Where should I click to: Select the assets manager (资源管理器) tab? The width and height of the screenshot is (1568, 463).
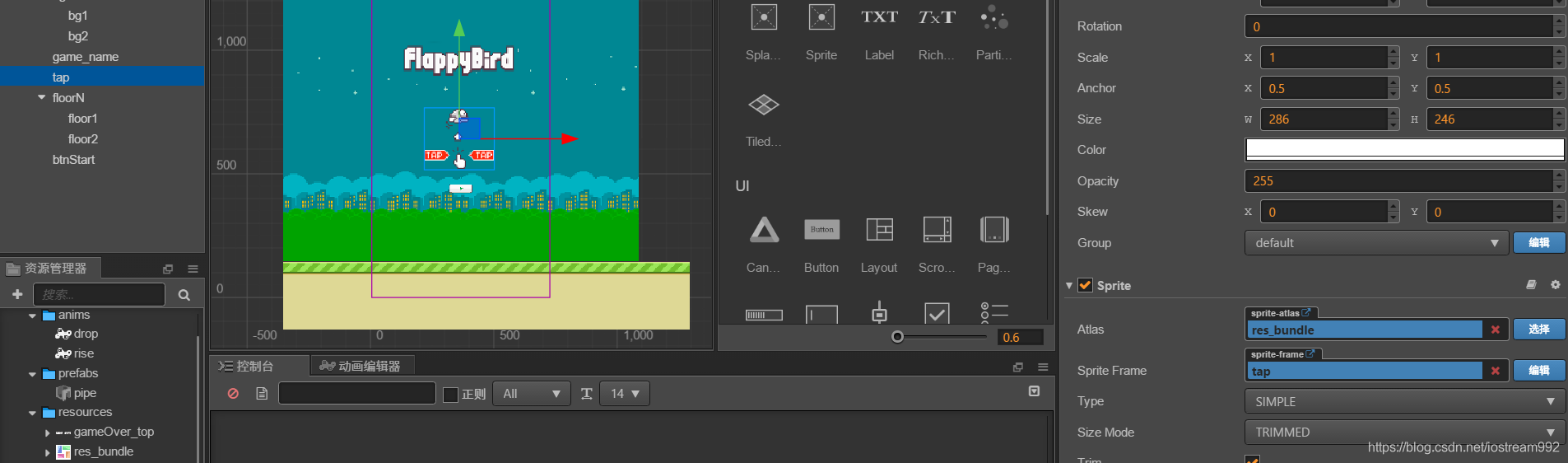tap(50, 269)
